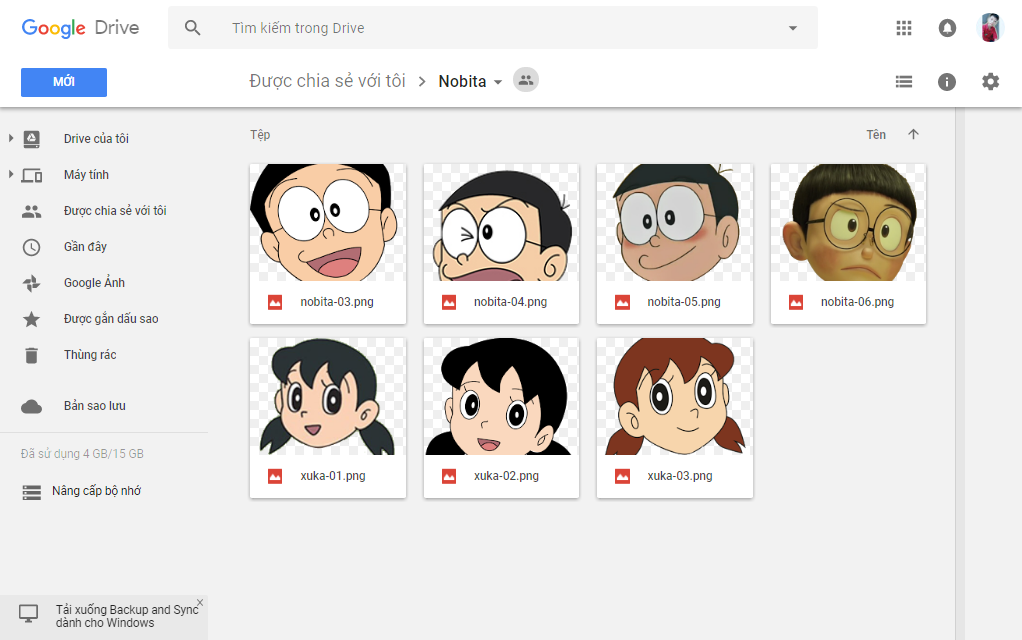This screenshot has height=640, width=1022.
Task: Select the nobita-06.png thumbnail
Action: [x=848, y=222]
